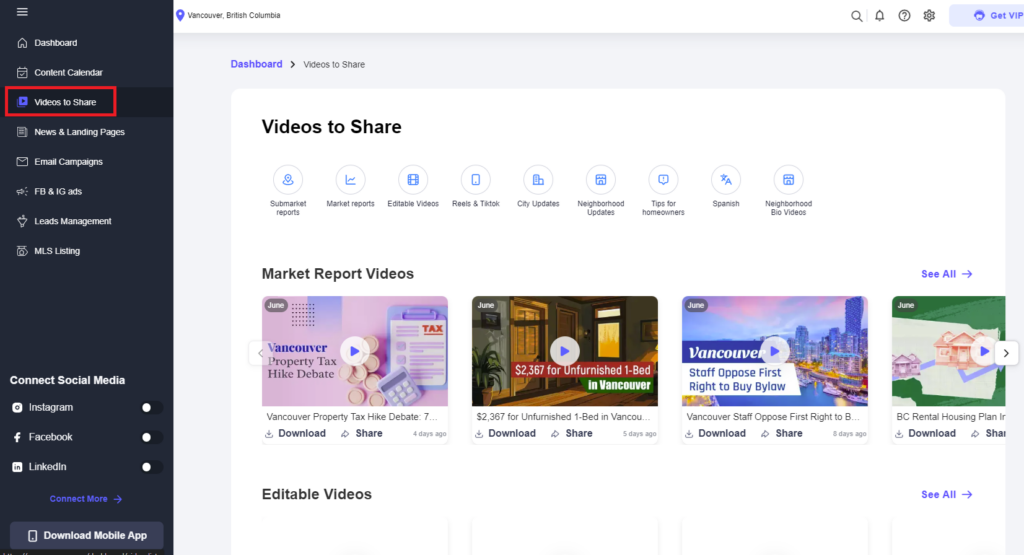The width and height of the screenshot is (1024, 555).
Task: Toggle the Instagram connection switch
Action: (151, 407)
